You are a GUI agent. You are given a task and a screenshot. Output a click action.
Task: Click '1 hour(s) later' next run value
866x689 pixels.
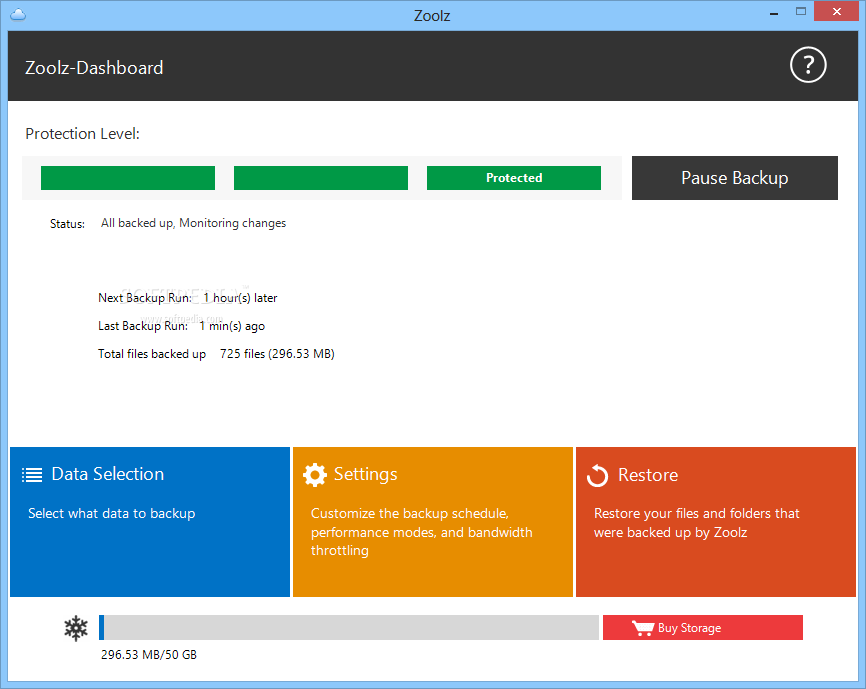(240, 298)
